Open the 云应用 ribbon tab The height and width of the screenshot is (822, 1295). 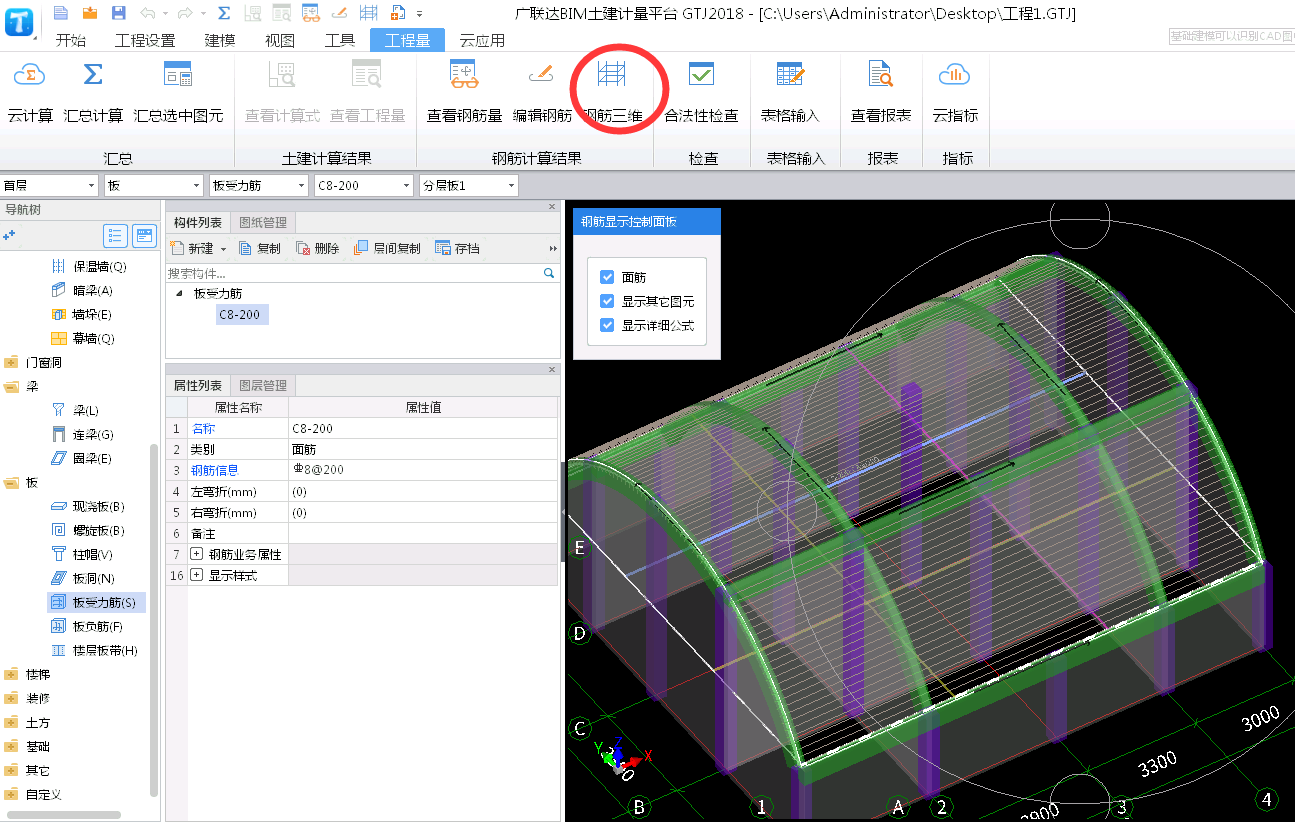(482, 41)
